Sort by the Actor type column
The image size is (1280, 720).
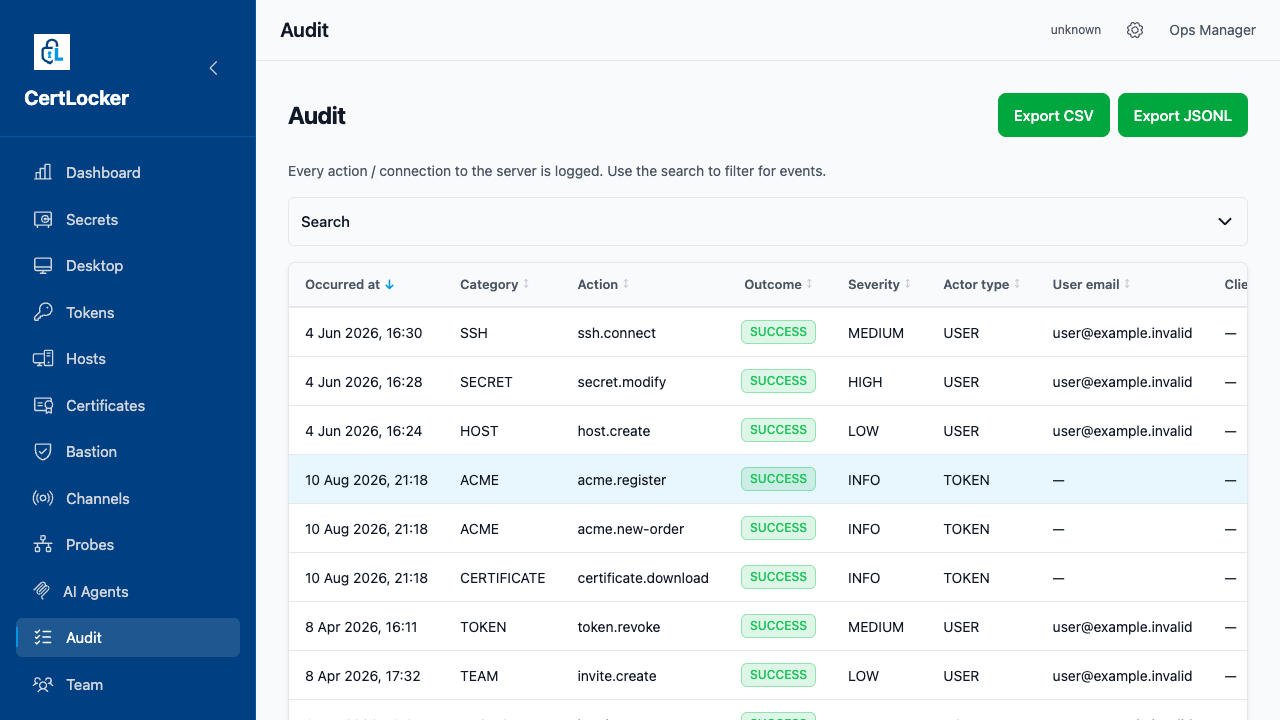[982, 285]
